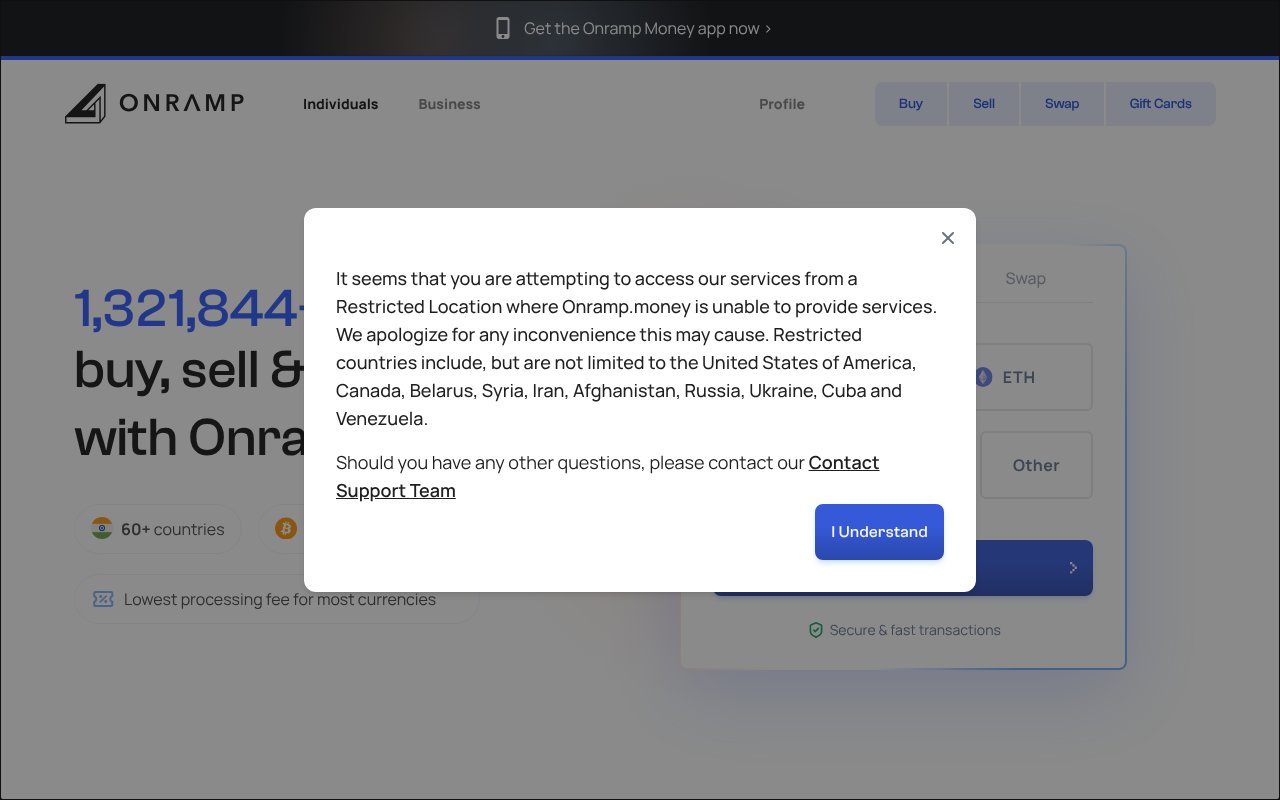The image size is (1280, 800).
Task: Select the Individuals tab
Action: click(340, 104)
